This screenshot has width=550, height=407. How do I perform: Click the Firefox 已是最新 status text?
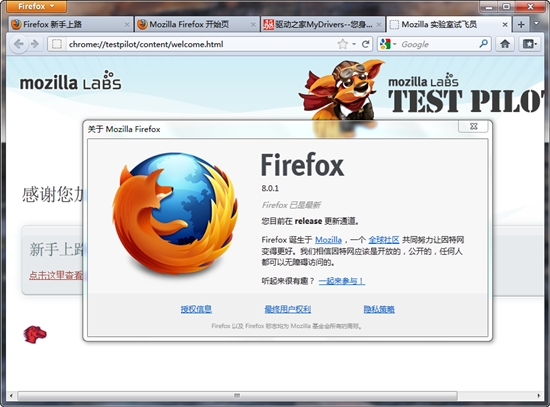coord(291,205)
